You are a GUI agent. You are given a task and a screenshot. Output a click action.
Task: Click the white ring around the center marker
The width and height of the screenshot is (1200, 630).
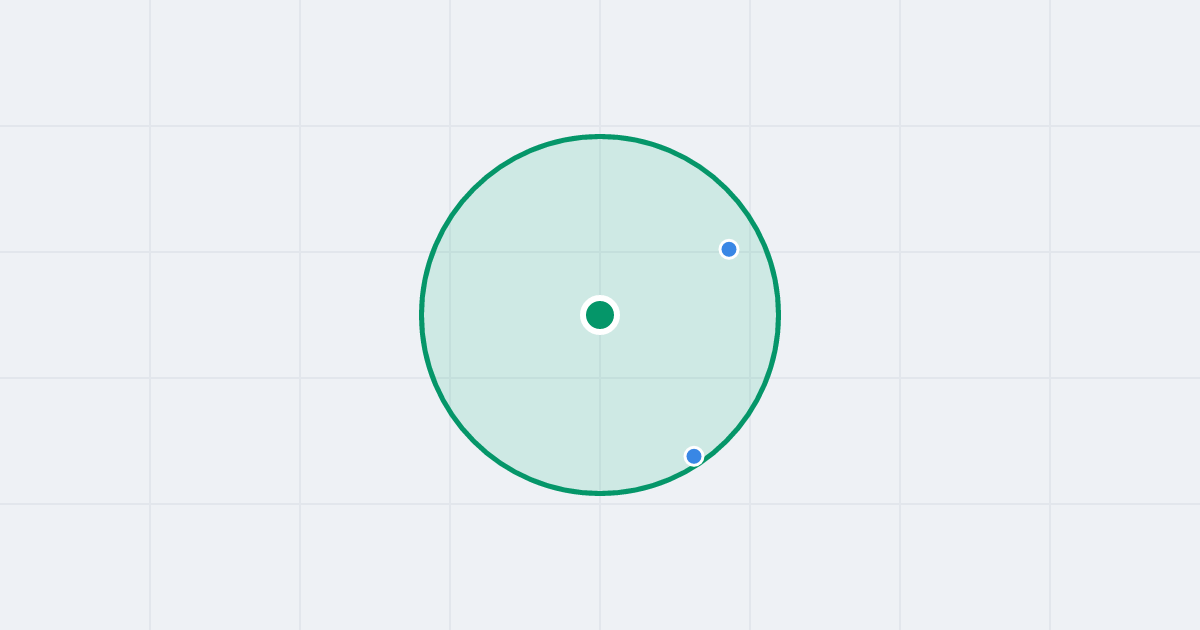[x=600, y=298]
